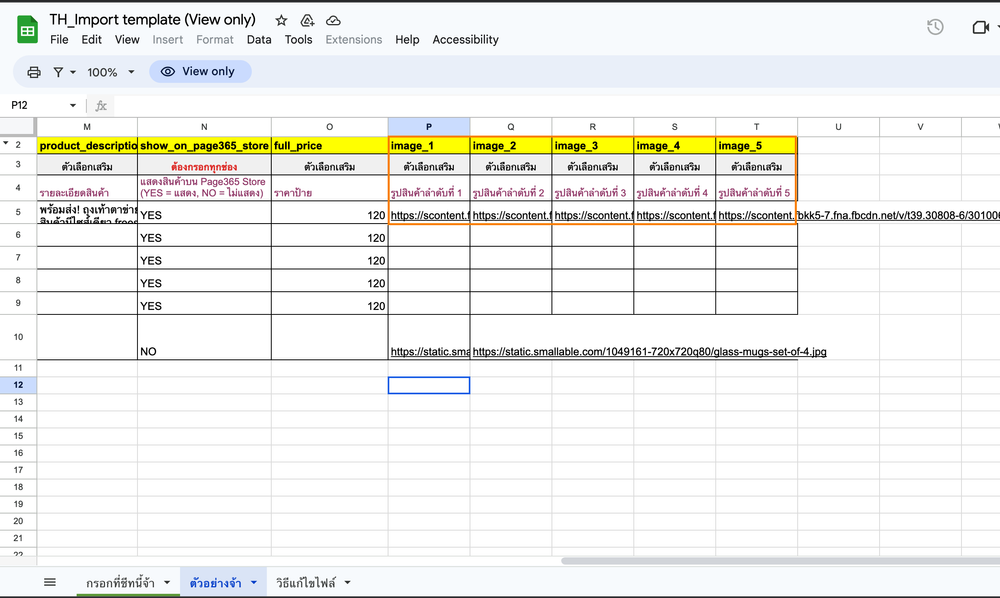The image size is (1000, 598).
Task: Open the Edit menu
Action: point(91,40)
